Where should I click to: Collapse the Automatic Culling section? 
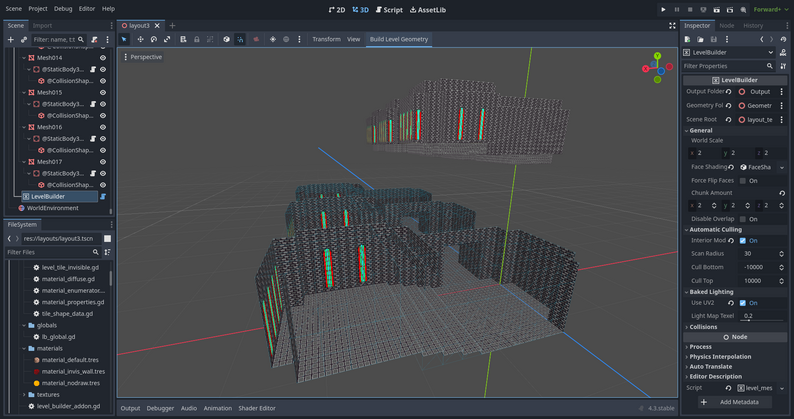tap(735, 230)
